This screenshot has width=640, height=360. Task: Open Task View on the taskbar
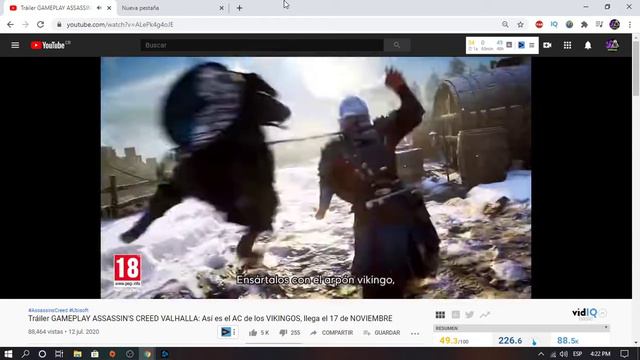[59, 354]
